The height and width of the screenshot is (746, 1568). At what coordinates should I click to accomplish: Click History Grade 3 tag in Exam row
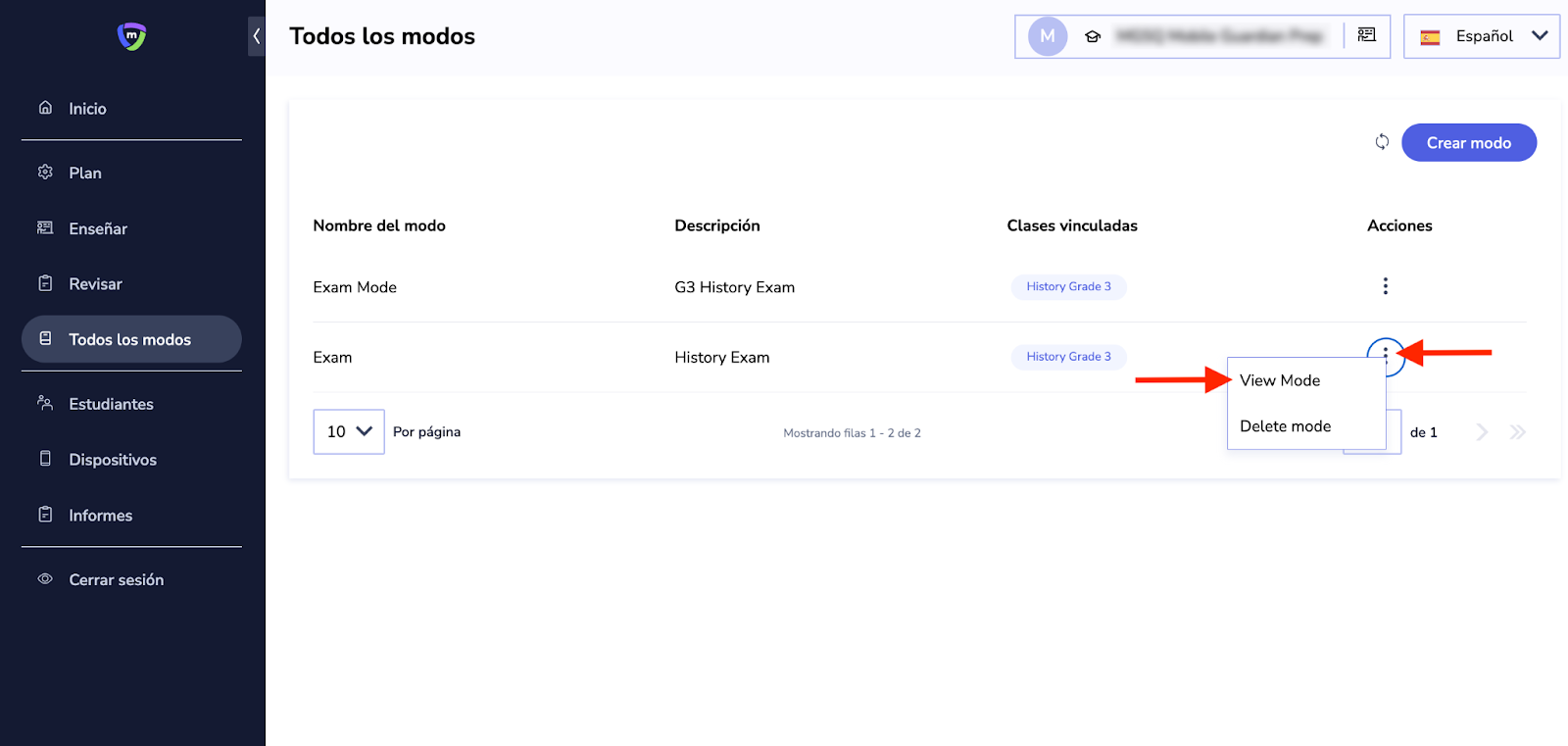(1068, 357)
